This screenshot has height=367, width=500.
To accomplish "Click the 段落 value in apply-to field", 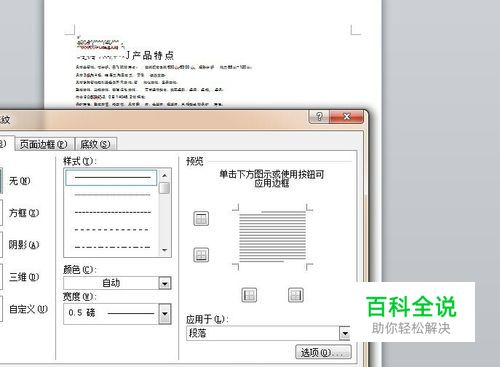I will pyautogui.click(x=198, y=333).
